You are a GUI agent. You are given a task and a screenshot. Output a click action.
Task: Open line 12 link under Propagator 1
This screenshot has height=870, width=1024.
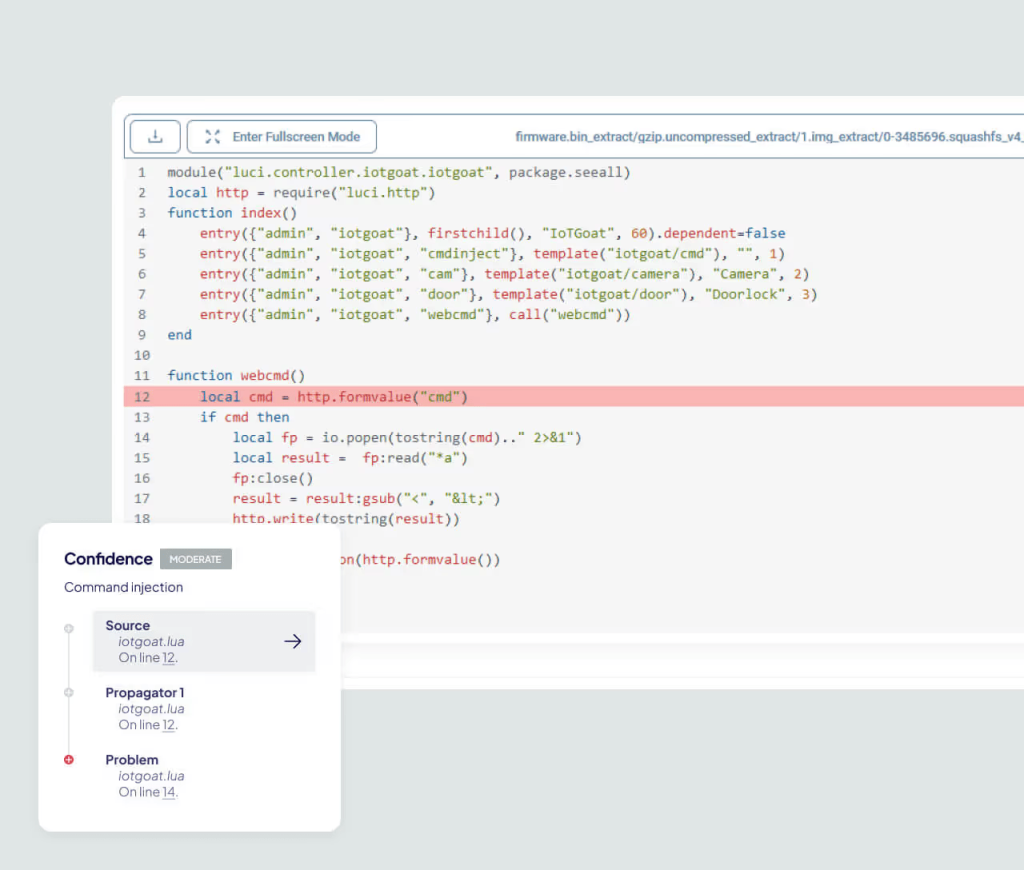pos(169,725)
